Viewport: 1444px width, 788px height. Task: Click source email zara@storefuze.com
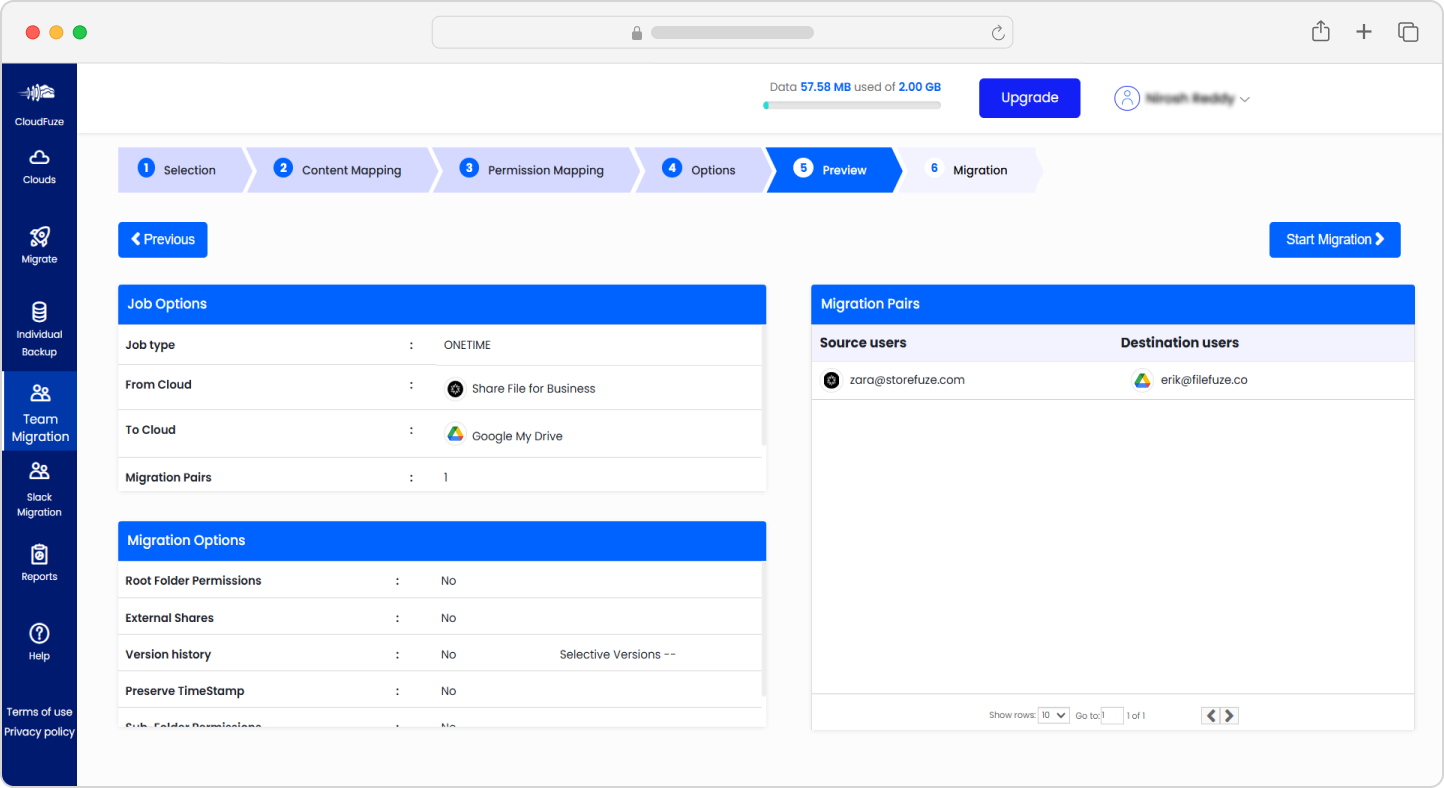tap(907, 380)
